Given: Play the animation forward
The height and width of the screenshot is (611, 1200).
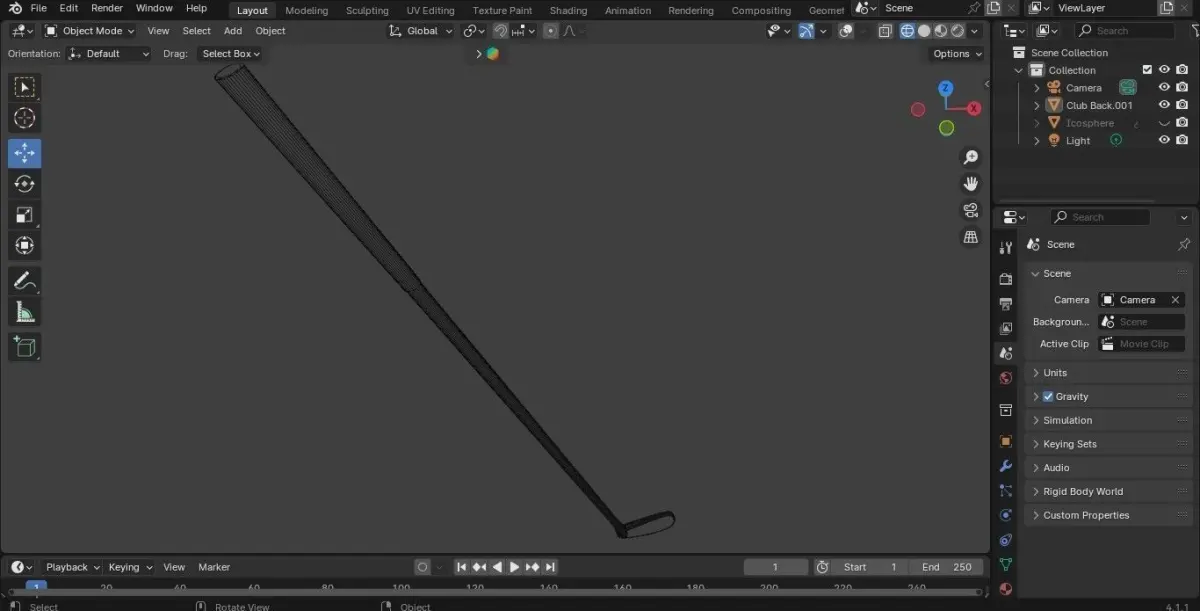Looking at the screenshot, I should [514, 567].
